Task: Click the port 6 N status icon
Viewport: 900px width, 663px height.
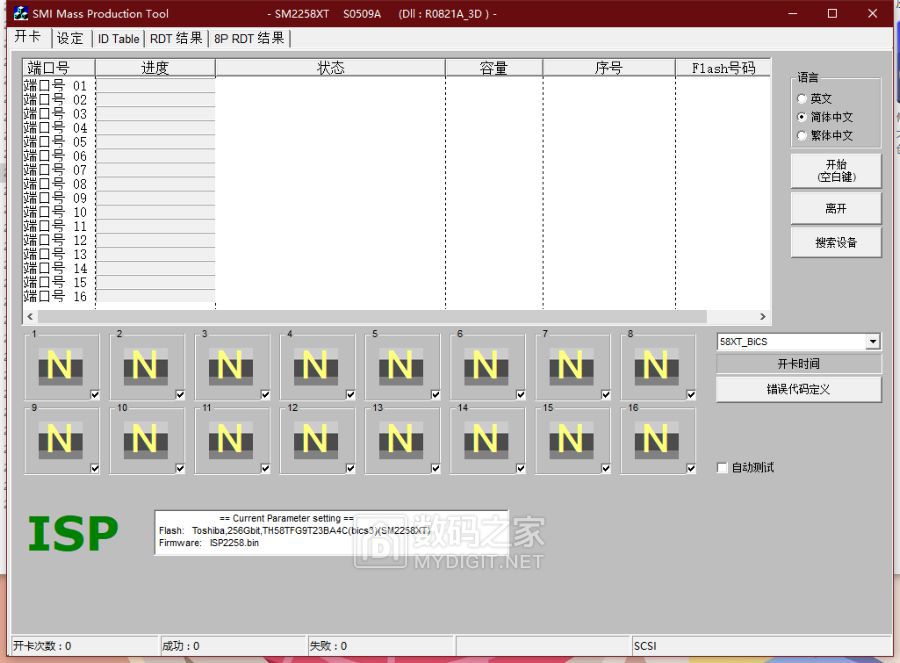Action: coord(486,367)
